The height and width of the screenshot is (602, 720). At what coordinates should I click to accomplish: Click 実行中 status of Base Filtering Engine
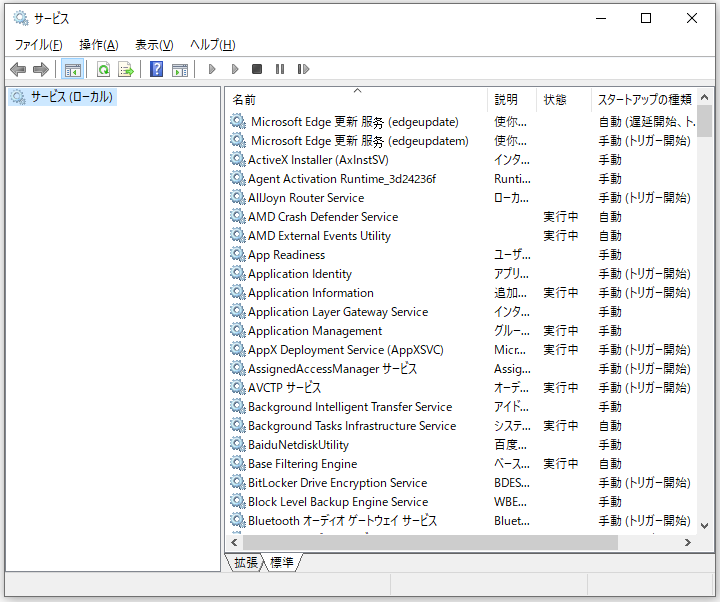tap(561, 464)
